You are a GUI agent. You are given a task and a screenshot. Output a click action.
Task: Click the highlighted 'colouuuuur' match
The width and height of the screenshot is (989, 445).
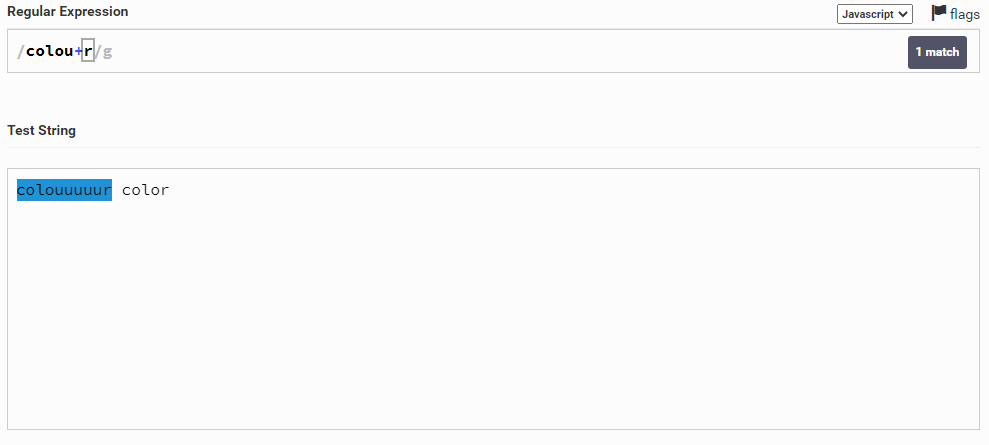[64, 190]
